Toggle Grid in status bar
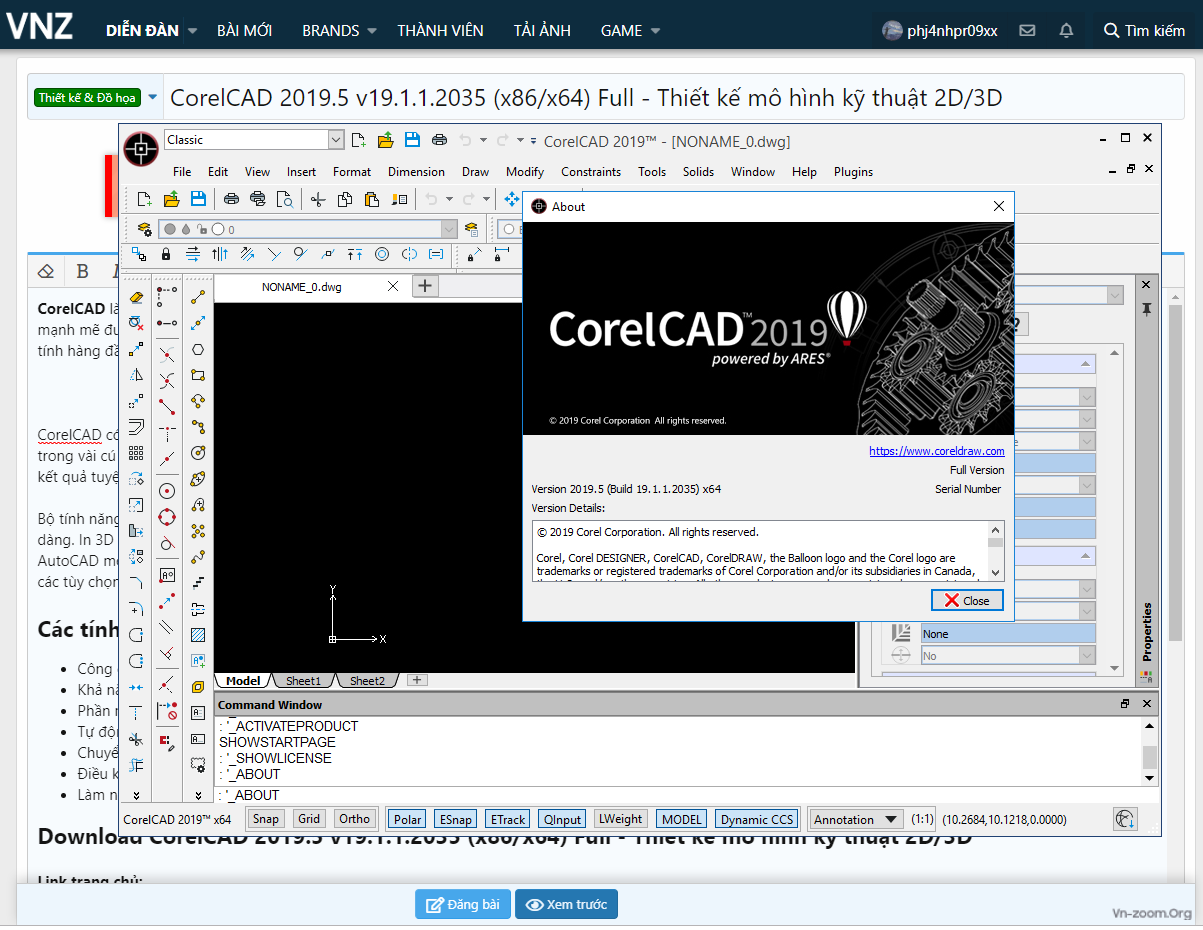Screen dimensions: 1203x930 [309, 819]
